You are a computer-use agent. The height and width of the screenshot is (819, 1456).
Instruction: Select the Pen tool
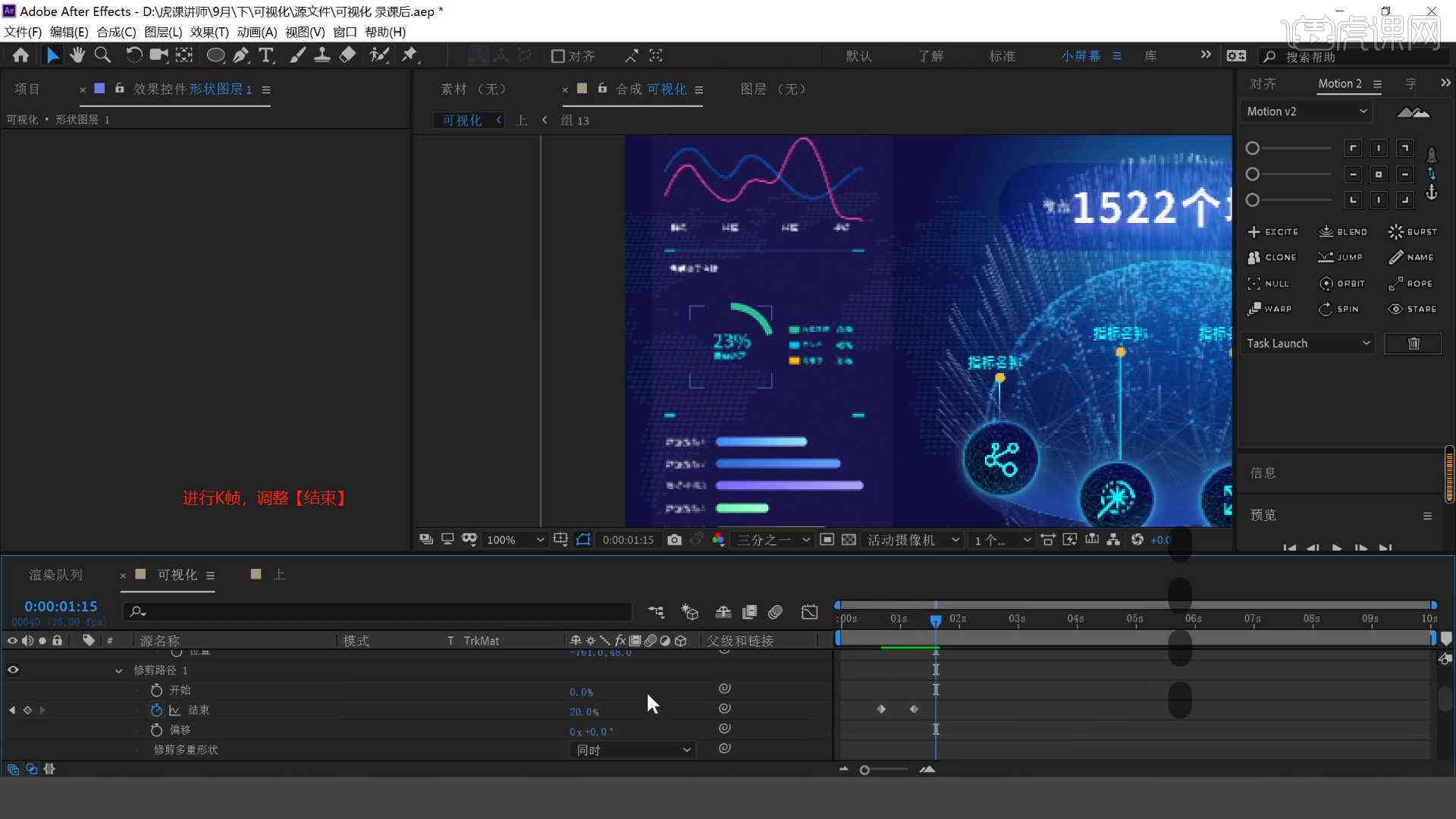[x=241, y=55]
